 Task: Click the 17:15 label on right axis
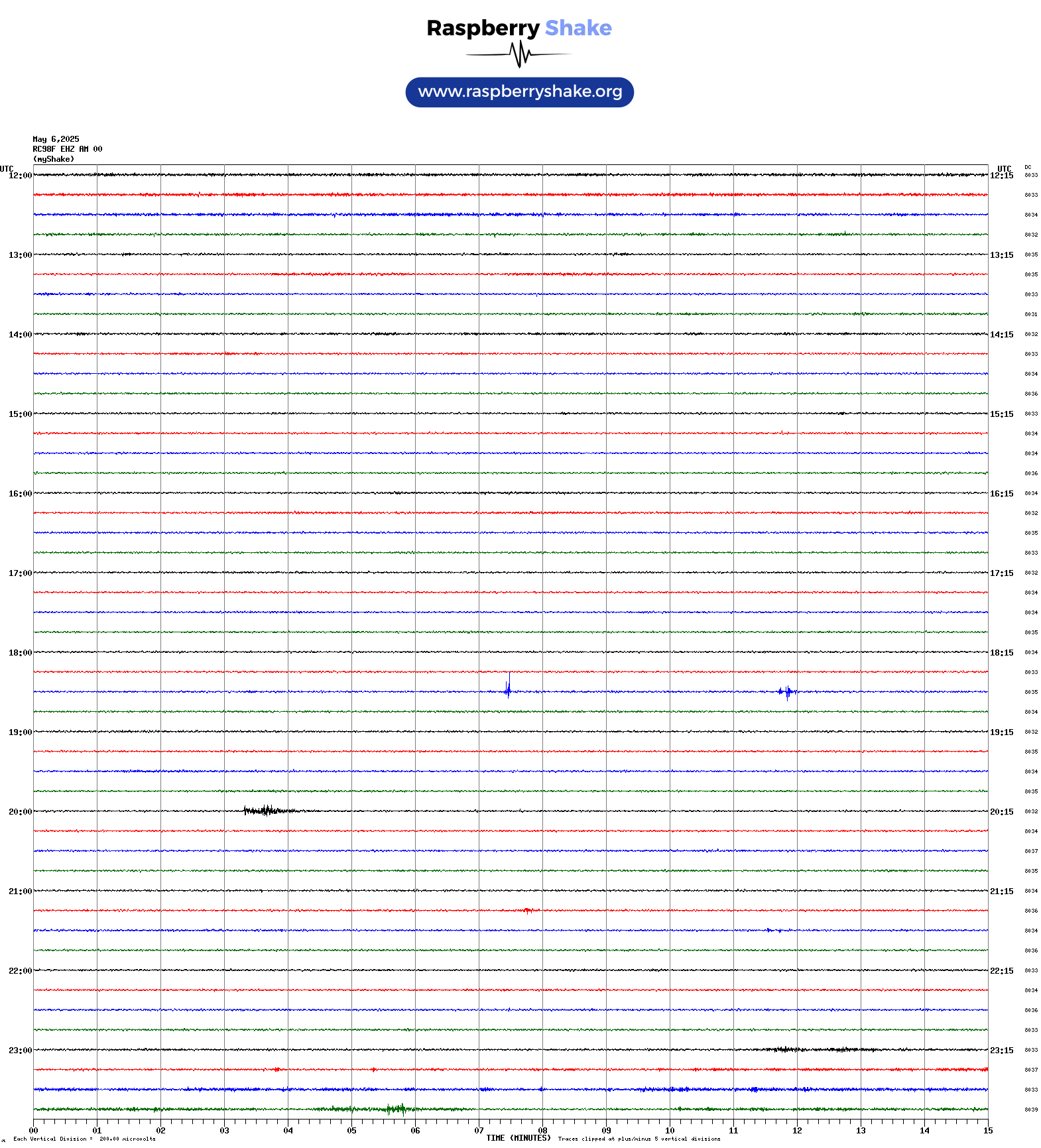pyautogui.click(x=1001, y=573)
